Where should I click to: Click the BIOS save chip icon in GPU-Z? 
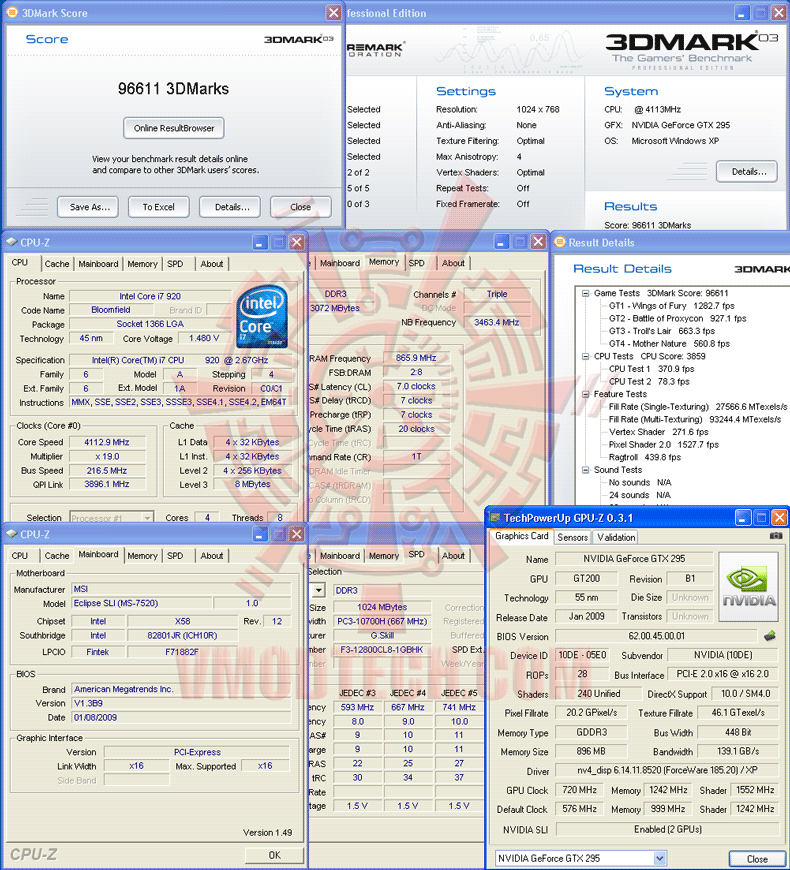tap(769, 636)
